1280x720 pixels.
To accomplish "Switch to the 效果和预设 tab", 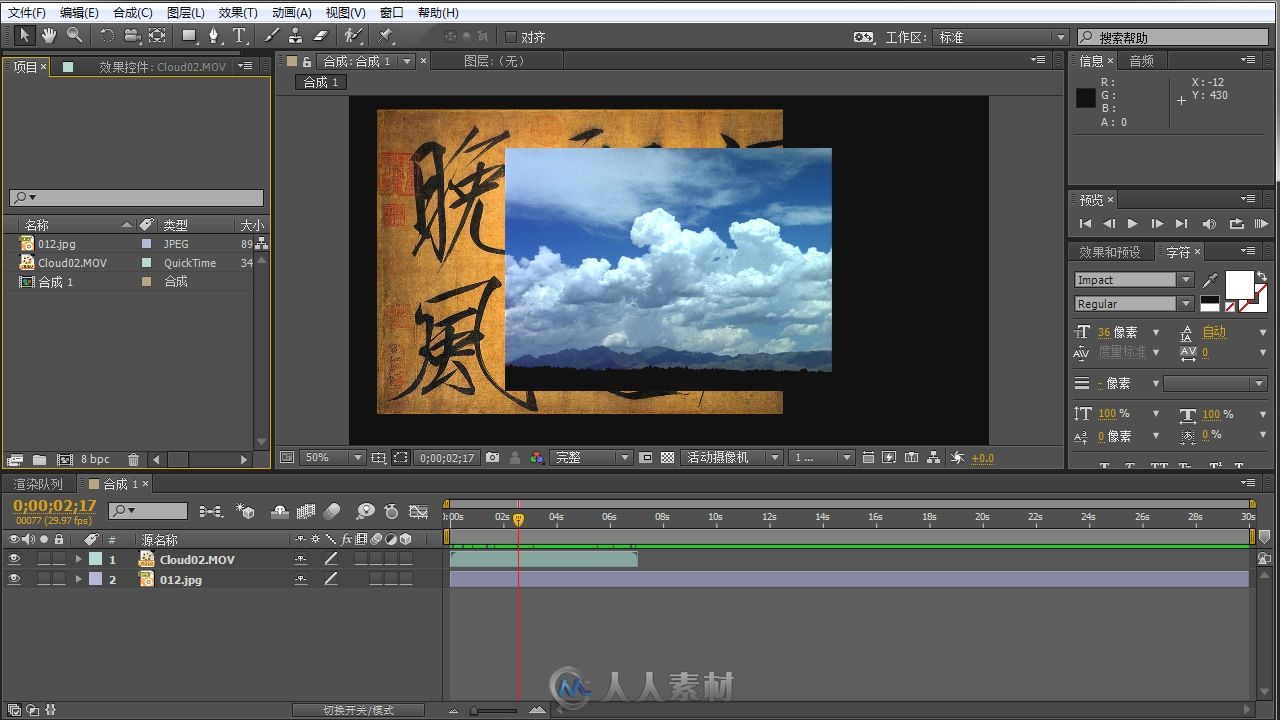I will coord(1110,252).
